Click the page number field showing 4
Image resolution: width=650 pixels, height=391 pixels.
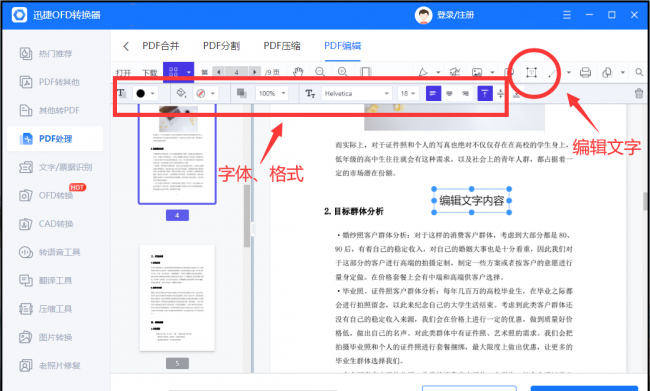click(x=236, y=72)
